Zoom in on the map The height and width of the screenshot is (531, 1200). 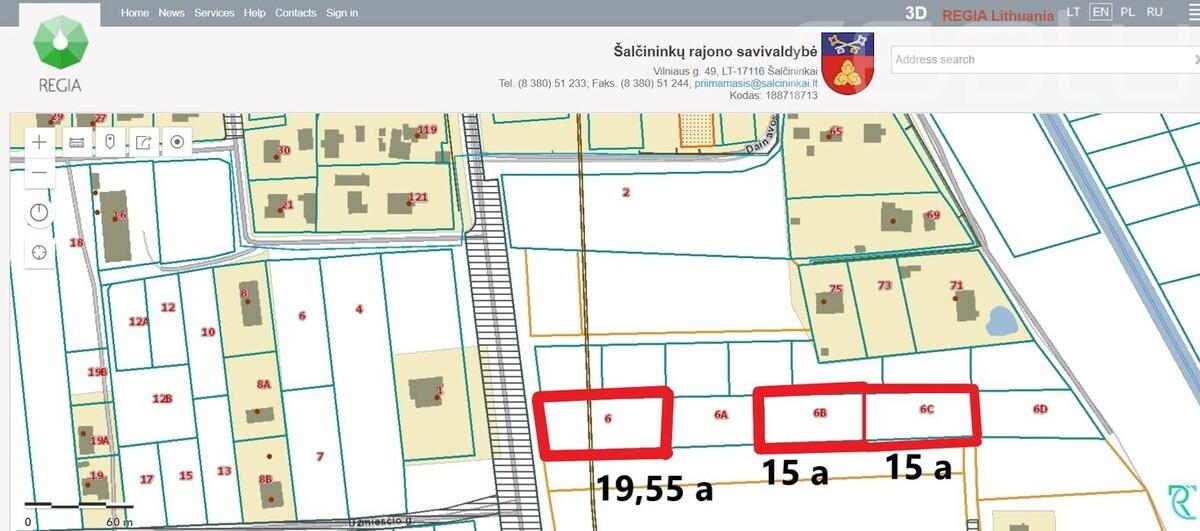[x=39, y=142]
